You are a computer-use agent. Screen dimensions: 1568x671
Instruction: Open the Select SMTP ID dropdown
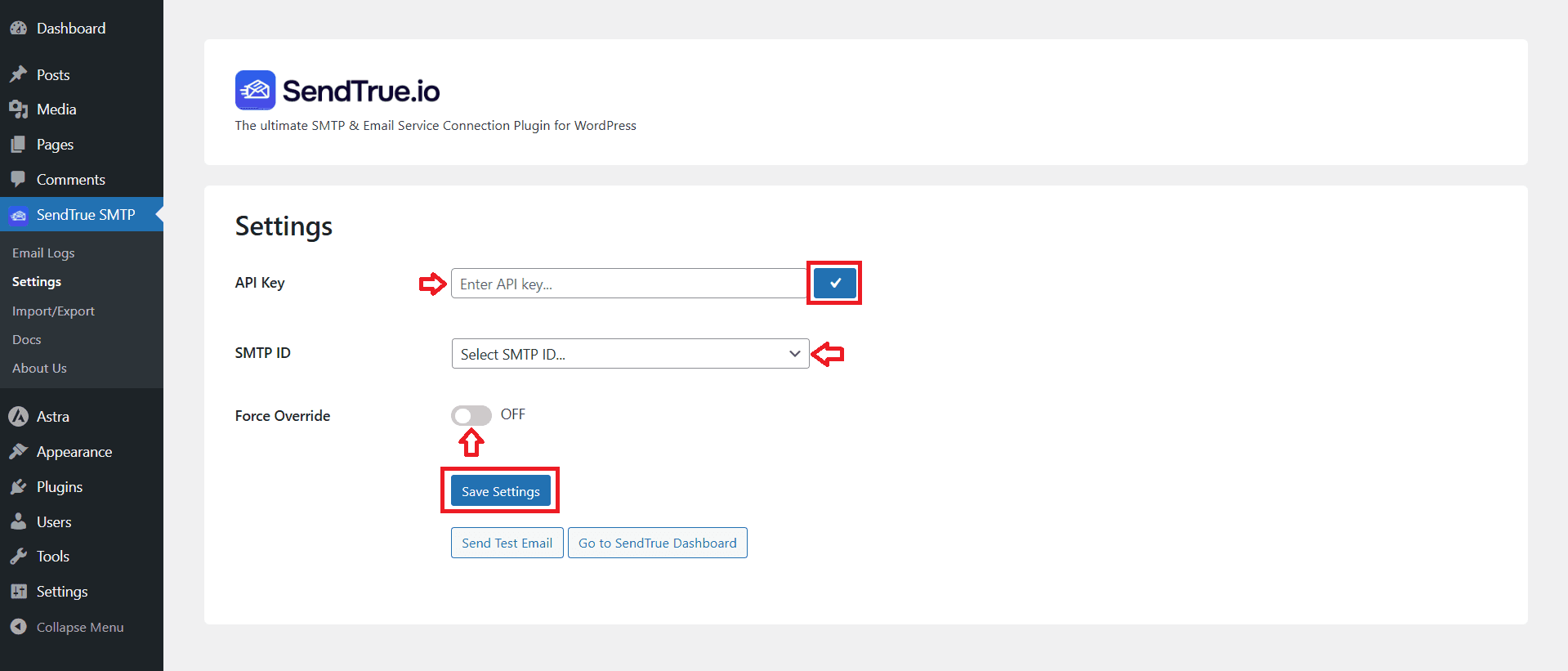click(x=630, y=354)
